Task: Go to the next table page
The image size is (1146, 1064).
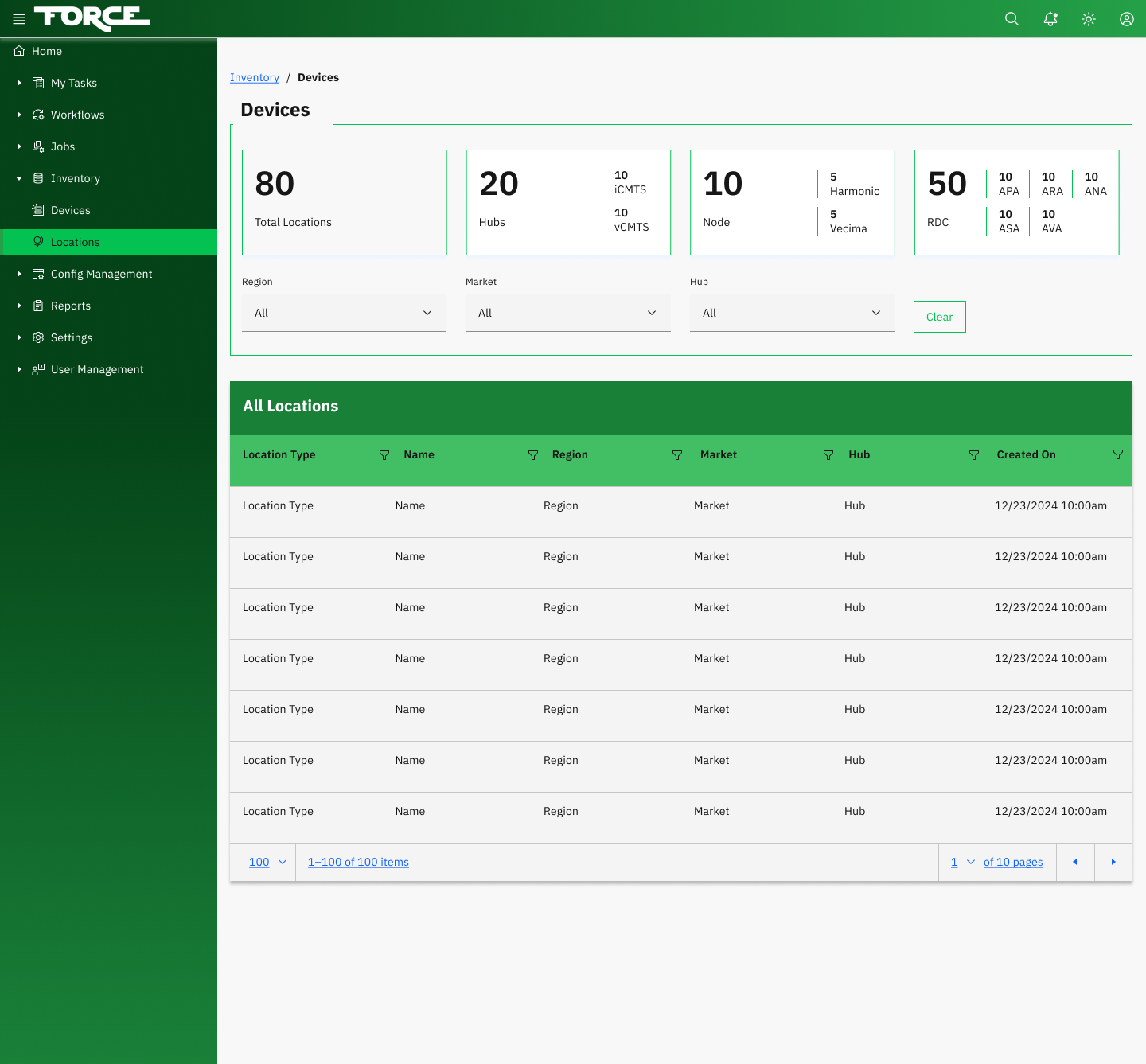Action: click(1113, 862)
